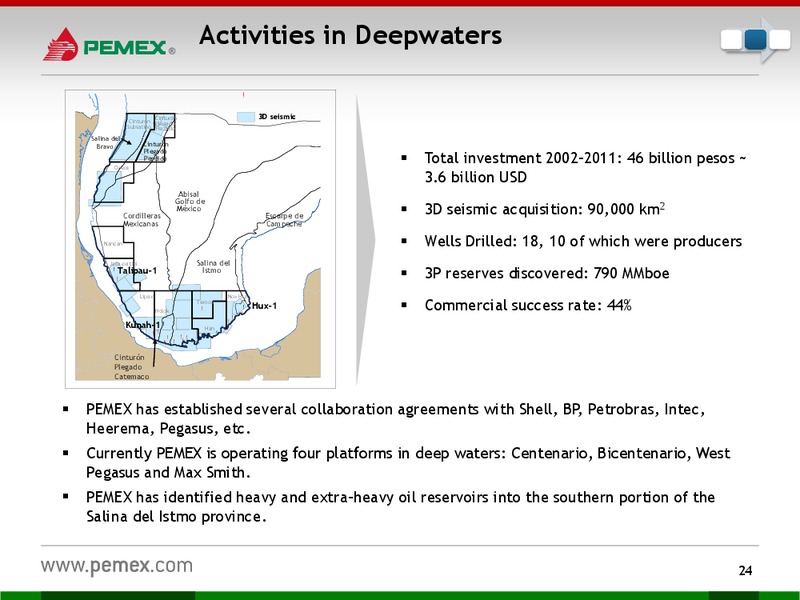Click the '3P reserves discovered: 790 MMboe' bullet
The image size is (800, 600).
pos(547,273)
